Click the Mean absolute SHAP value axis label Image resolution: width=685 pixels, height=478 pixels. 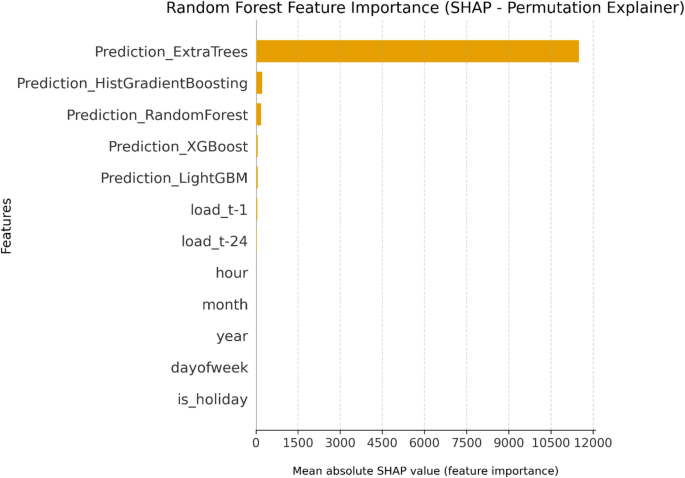(x=425, y=470)
